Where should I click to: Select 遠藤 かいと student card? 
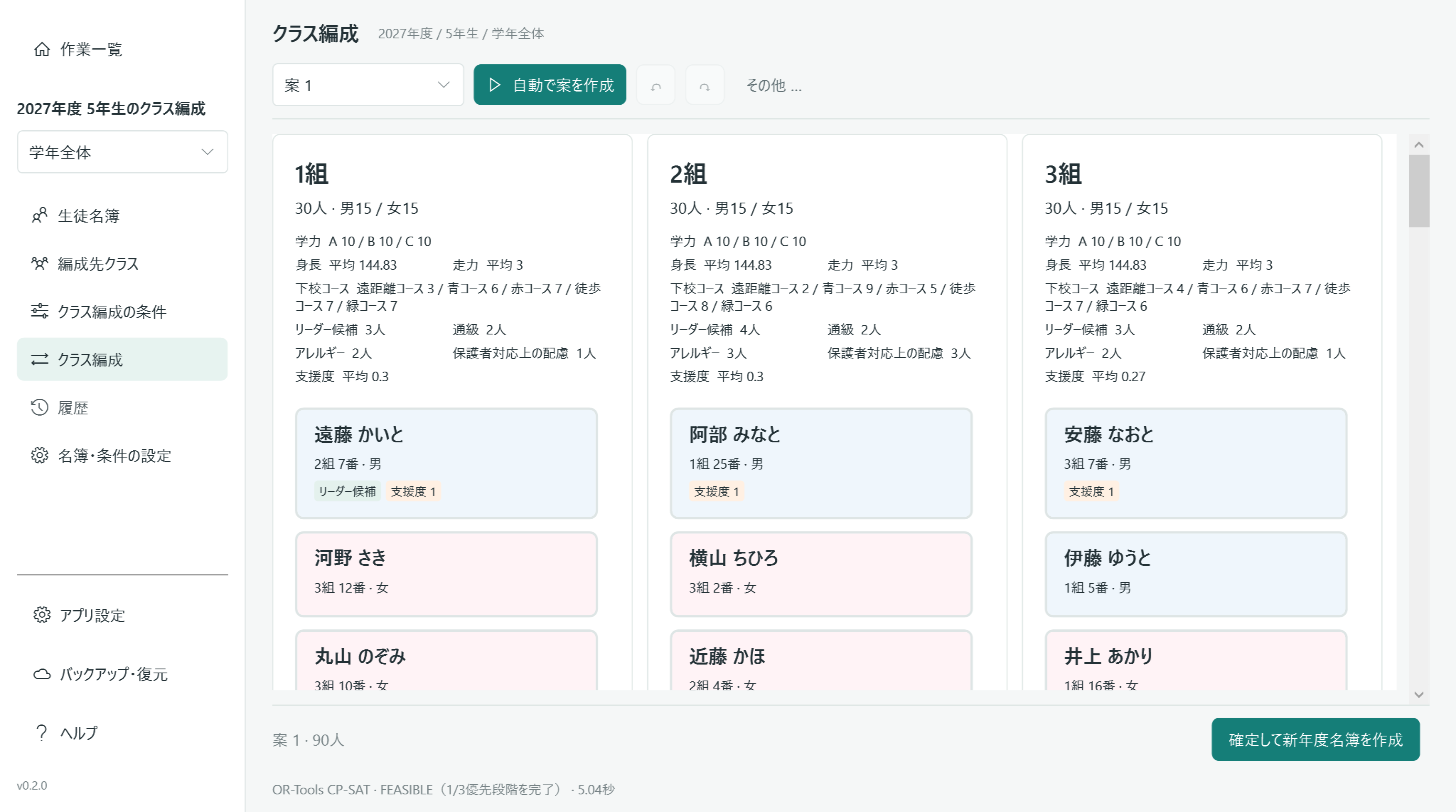point(446,464)
